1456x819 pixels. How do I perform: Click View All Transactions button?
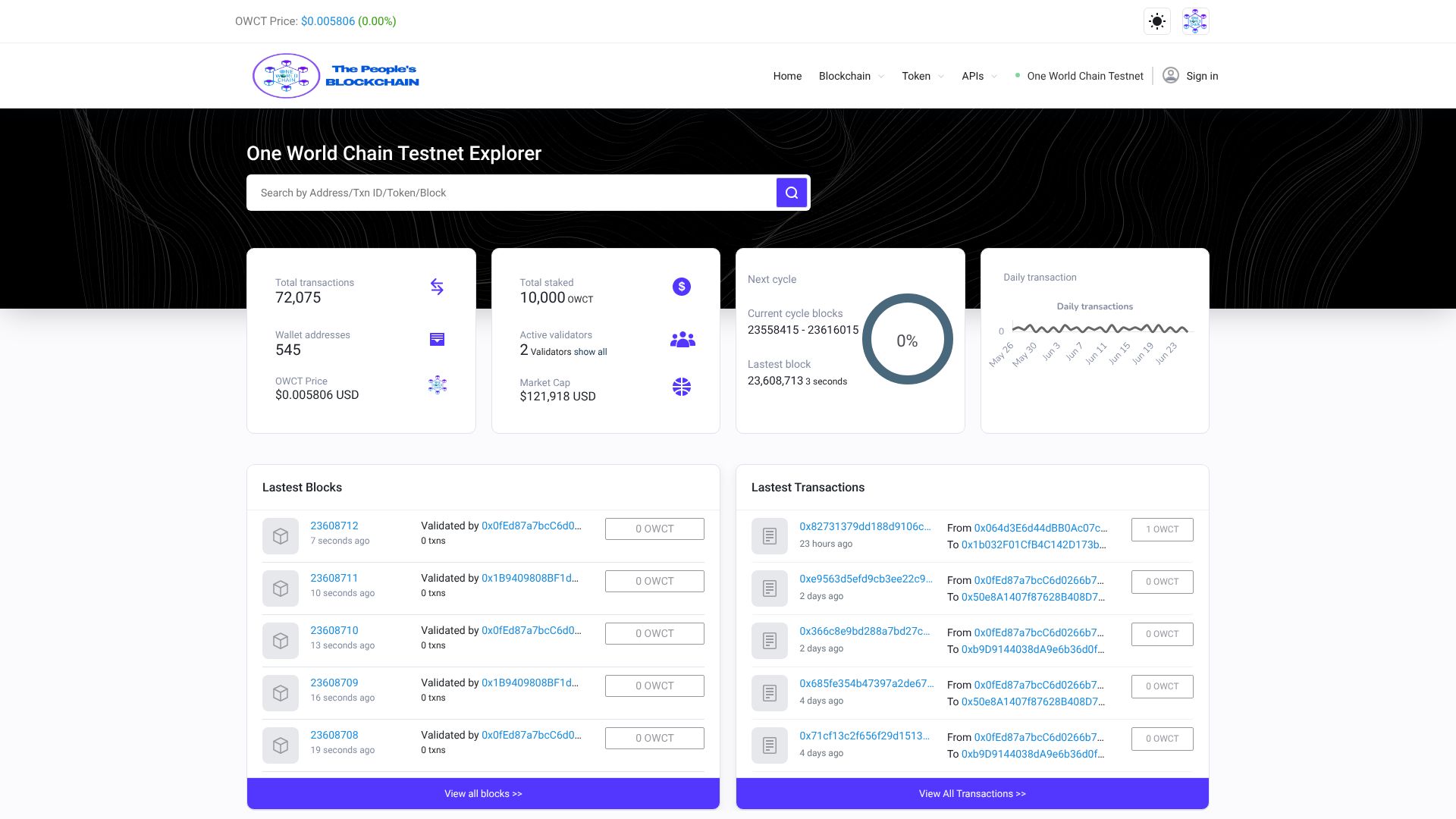[972, 793]
